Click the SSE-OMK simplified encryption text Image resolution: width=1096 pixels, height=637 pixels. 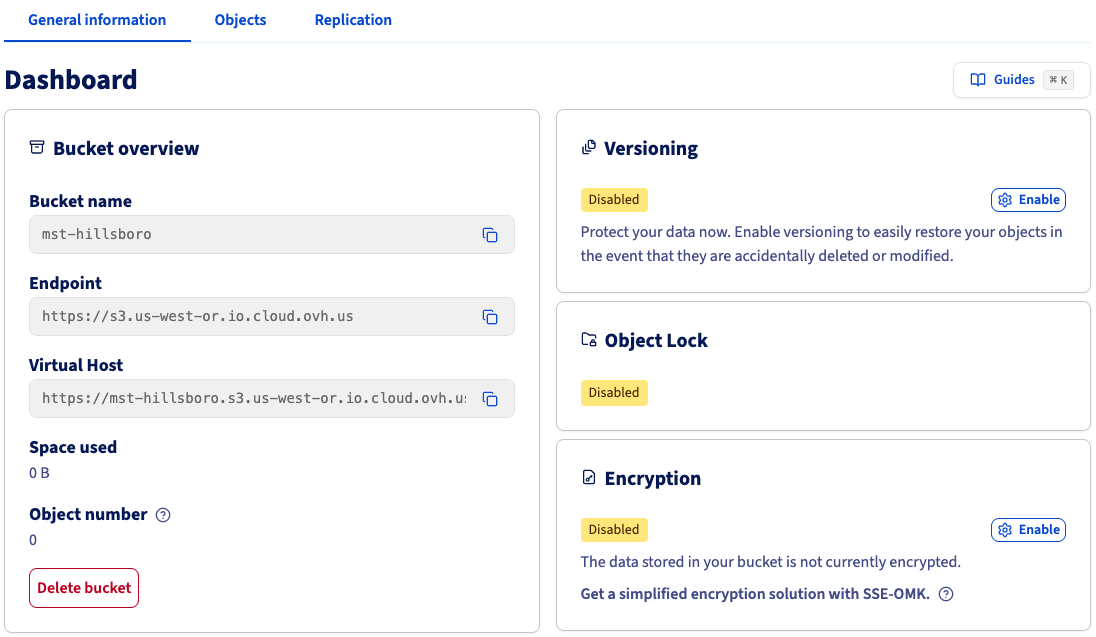tap(755, 594)
